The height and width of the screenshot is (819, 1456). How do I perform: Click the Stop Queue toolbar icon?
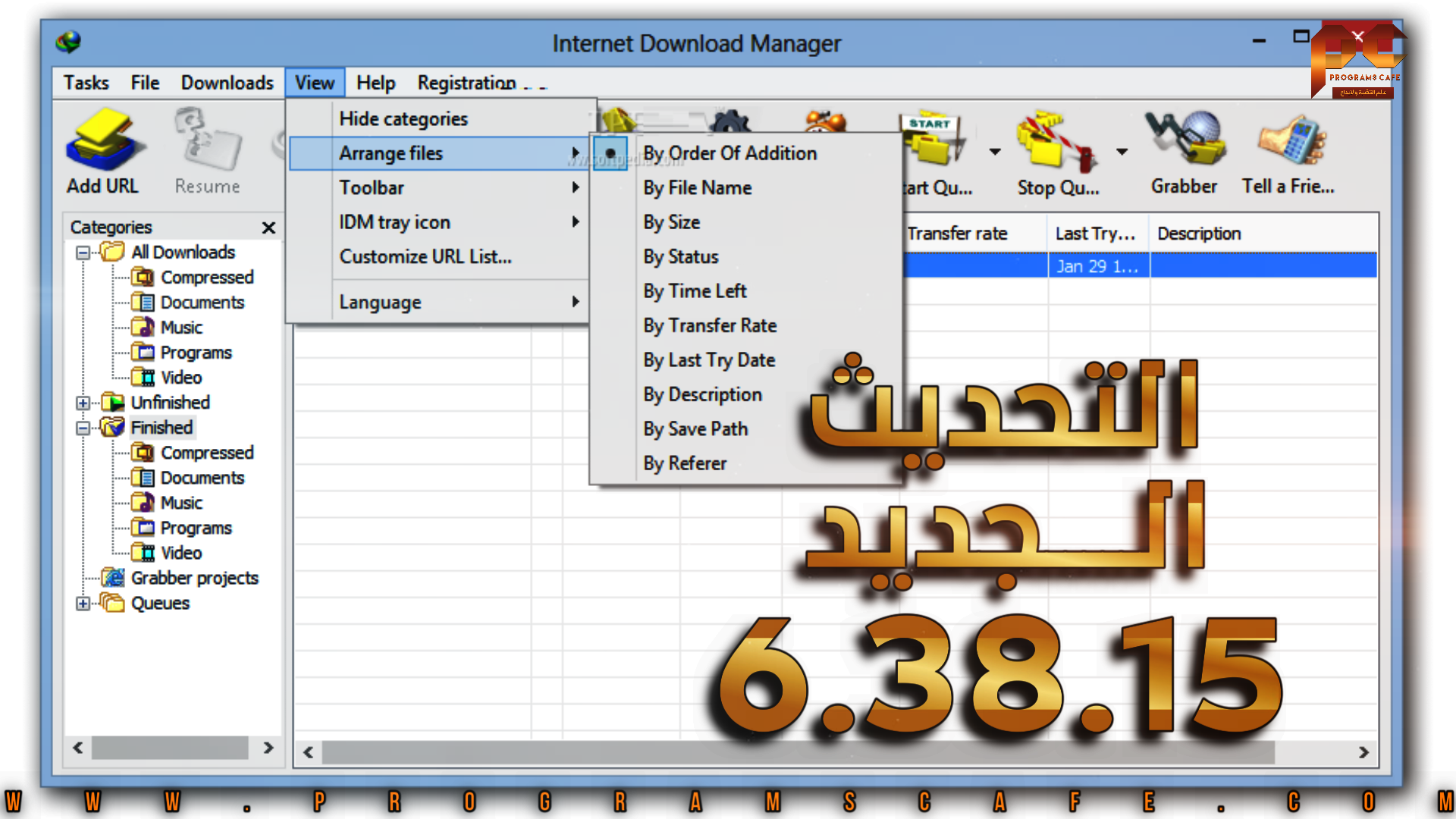pos(1056,142)
